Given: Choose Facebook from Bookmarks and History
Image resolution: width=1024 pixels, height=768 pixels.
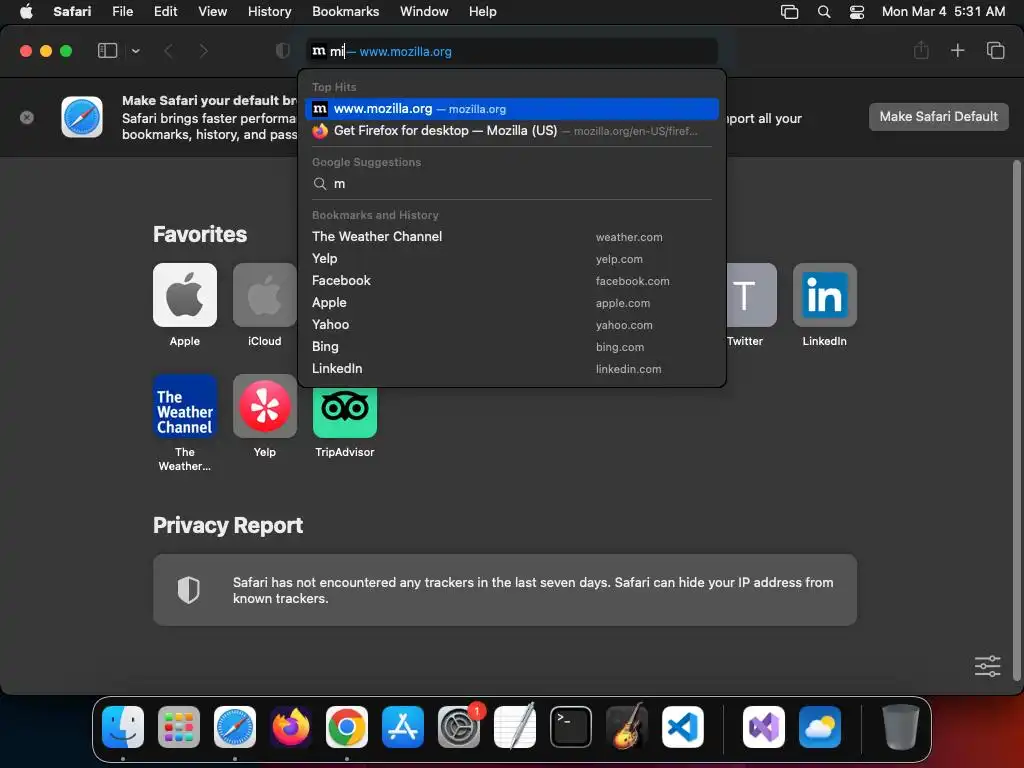Looking at the screenshot, I should [x=512, y=281].
